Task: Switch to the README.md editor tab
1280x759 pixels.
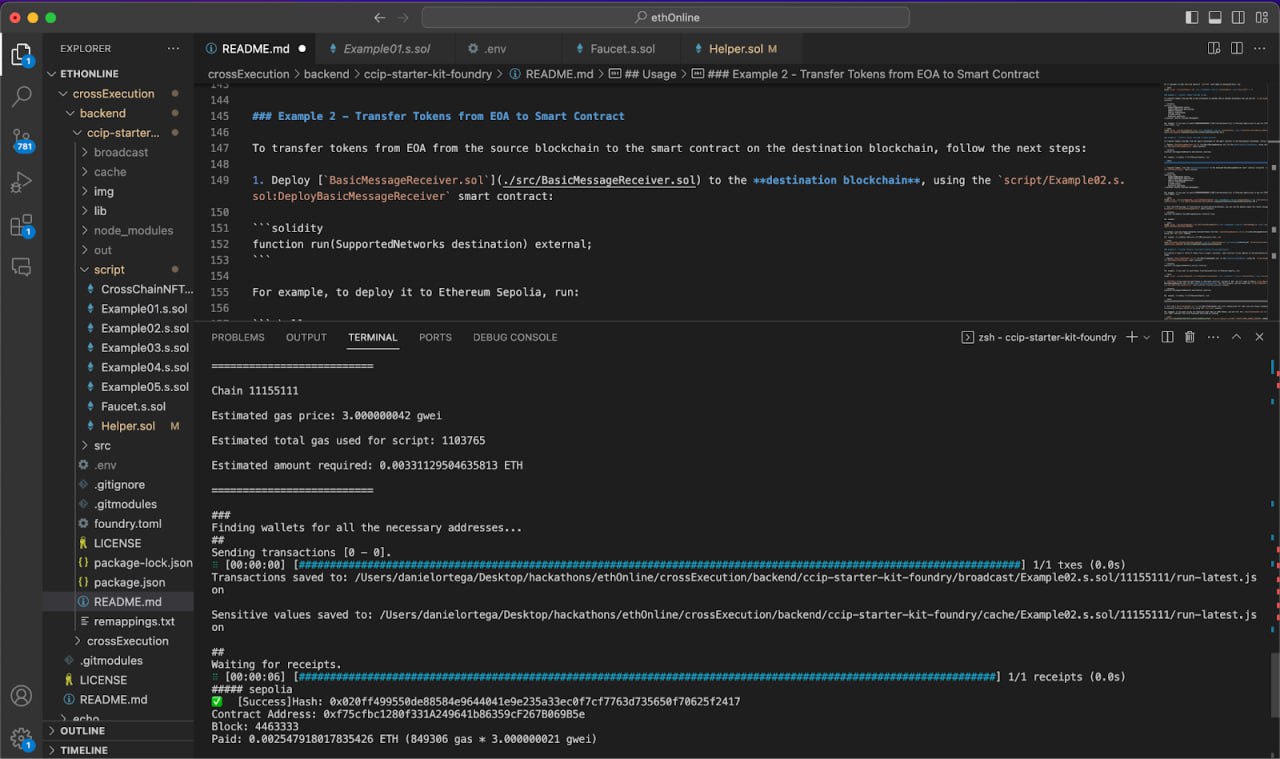Action: [x=255, y=48]
